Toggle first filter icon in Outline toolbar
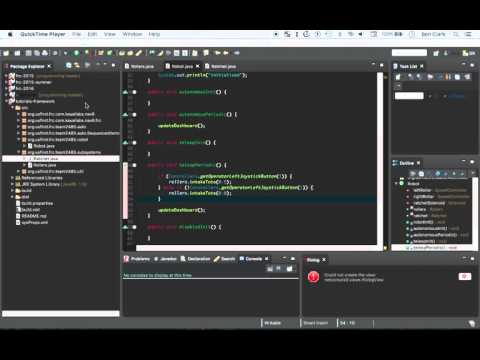Screen dimensions: 480x360 point(413,174)
